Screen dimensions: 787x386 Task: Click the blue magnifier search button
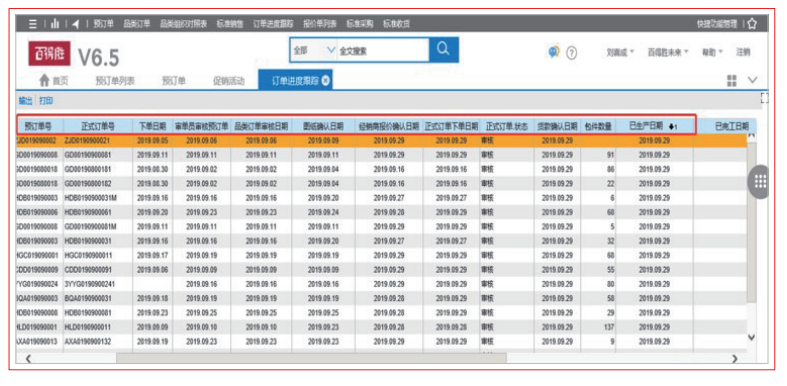[x=444, y=49]
